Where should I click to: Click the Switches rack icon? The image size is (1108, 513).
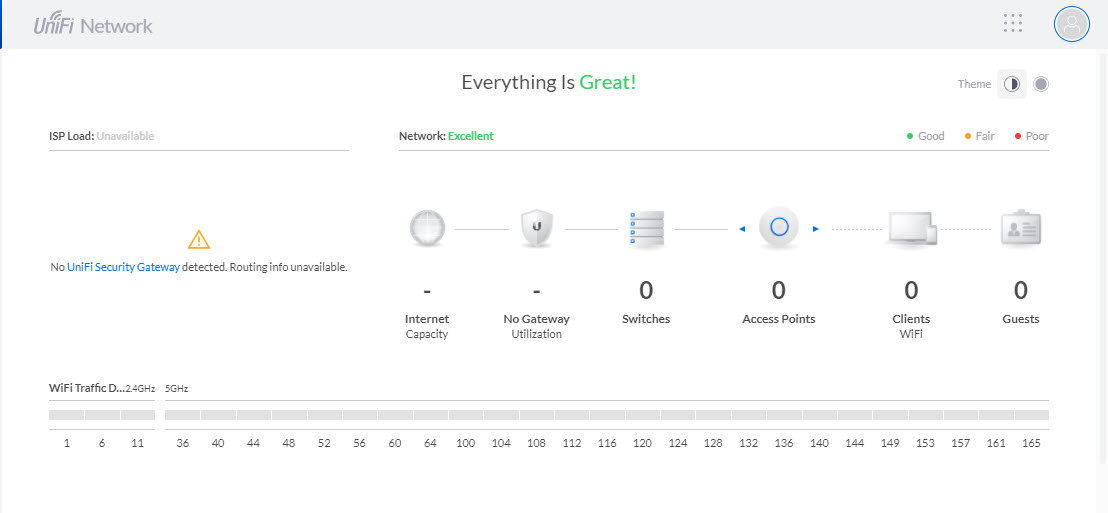pos(646,228)
